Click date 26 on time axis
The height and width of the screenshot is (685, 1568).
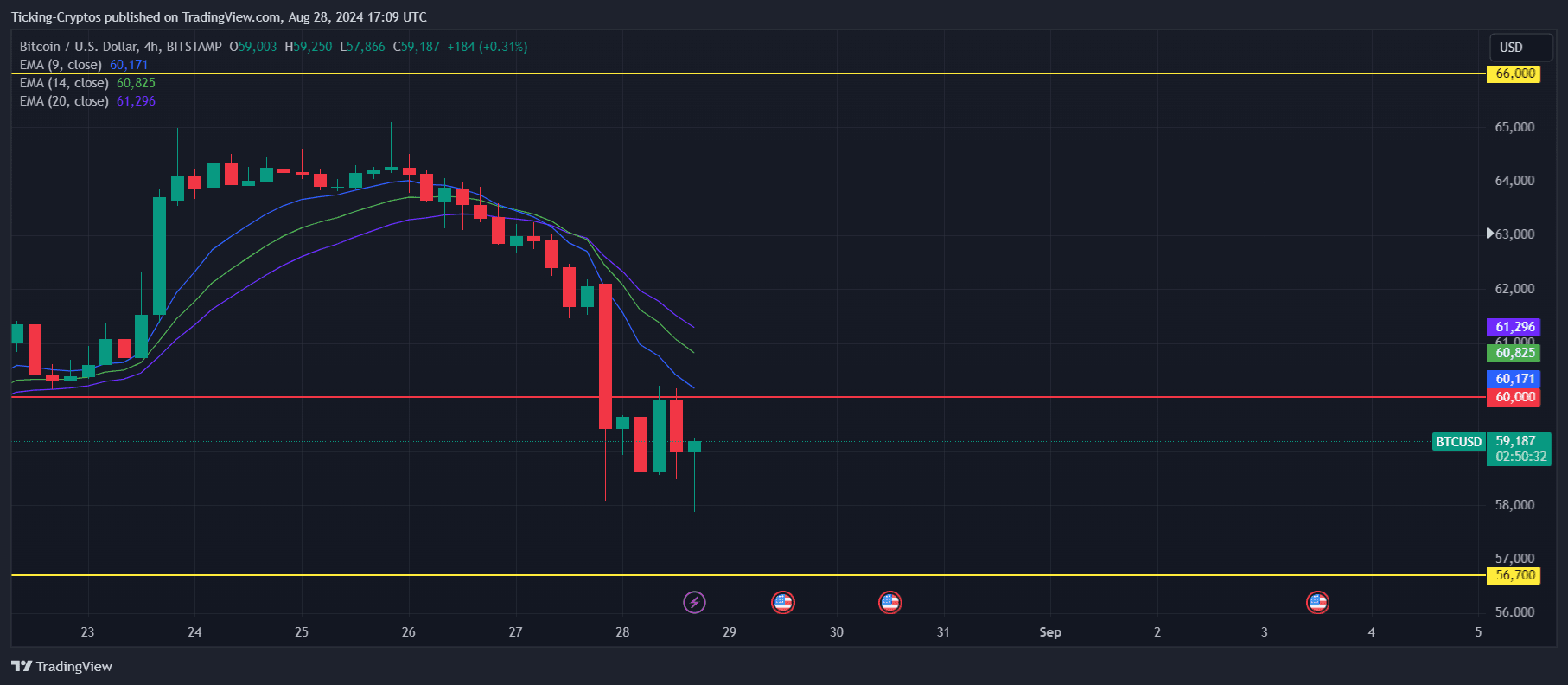pos(408,632)
